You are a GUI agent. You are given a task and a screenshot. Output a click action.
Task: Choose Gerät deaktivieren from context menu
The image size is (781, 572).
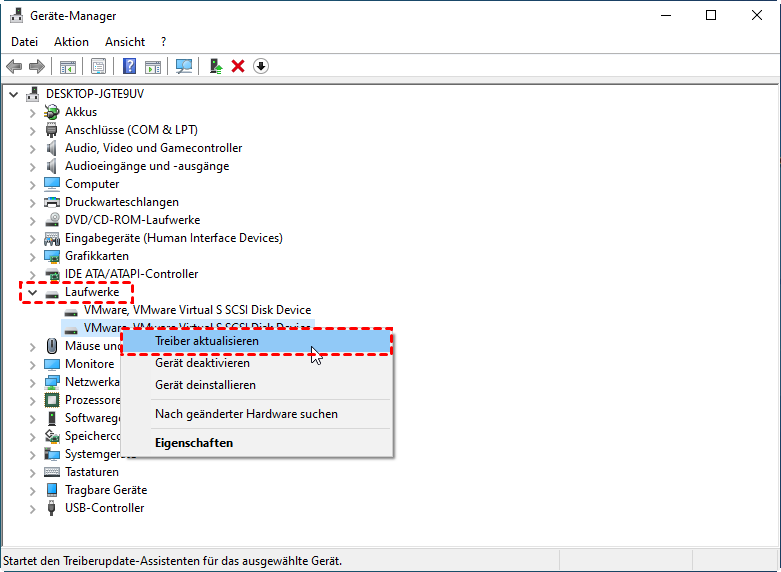(257, 363)
